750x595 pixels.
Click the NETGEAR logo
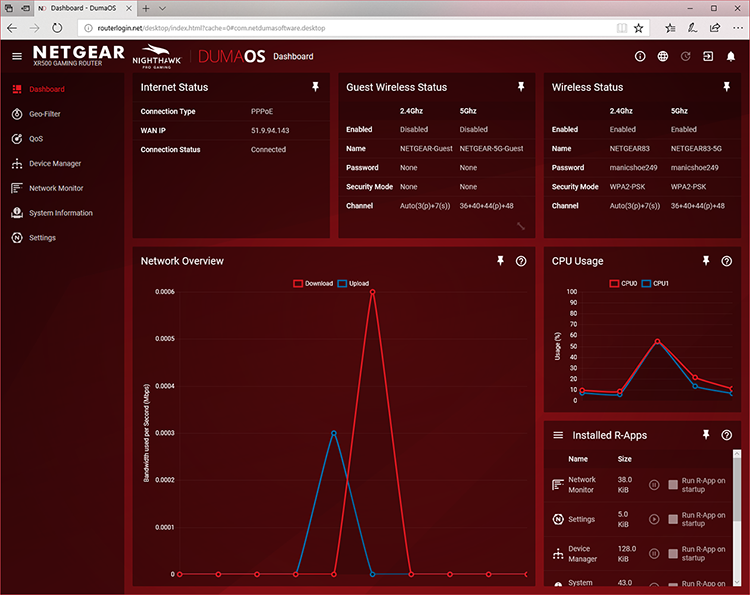pos(78,55)
